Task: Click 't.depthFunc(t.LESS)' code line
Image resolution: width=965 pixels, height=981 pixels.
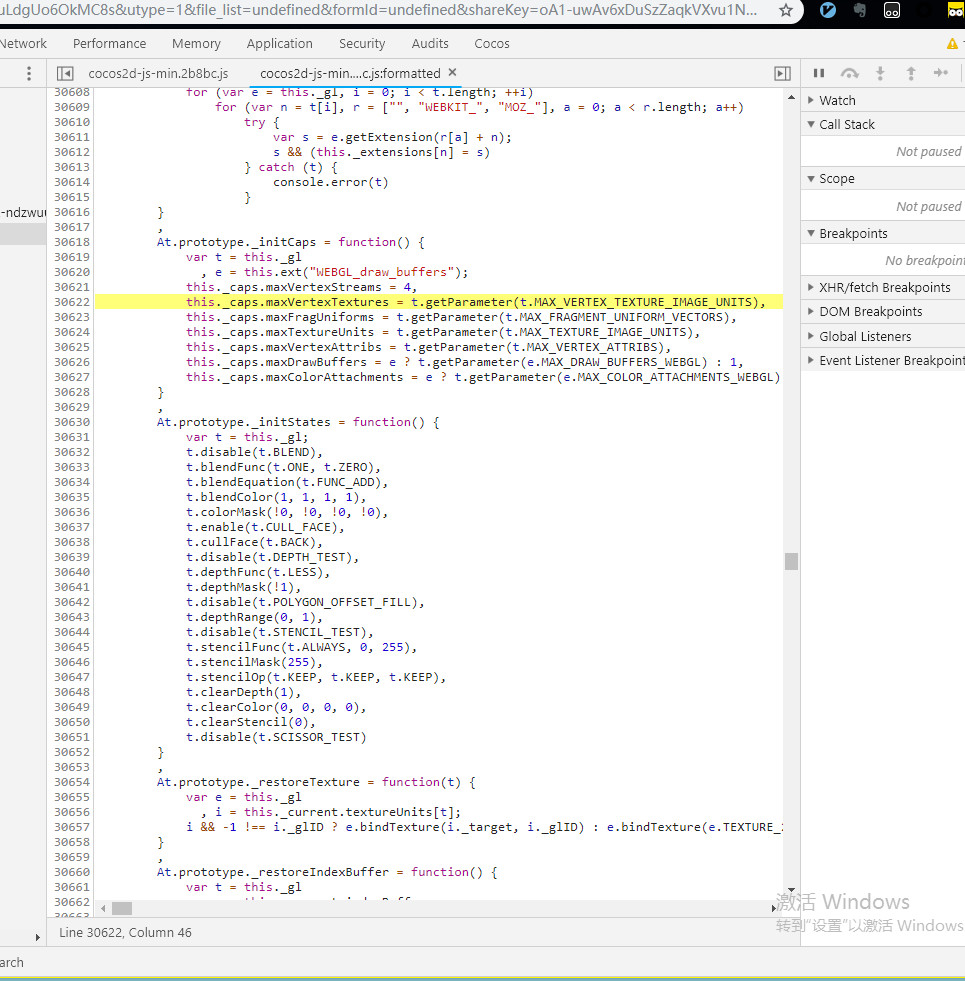Action: [x=258, y=572]
